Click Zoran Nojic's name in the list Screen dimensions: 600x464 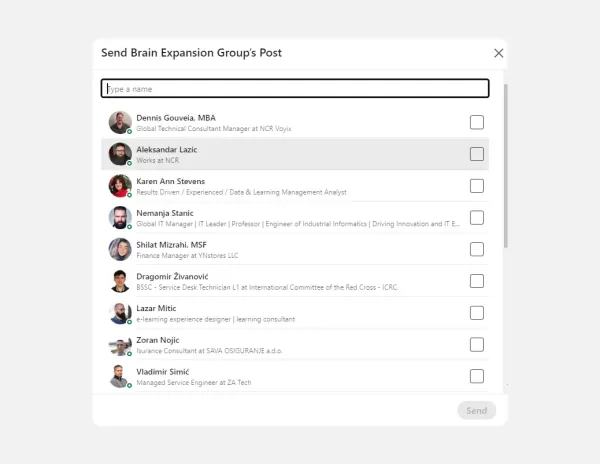(x=159, y=340)
